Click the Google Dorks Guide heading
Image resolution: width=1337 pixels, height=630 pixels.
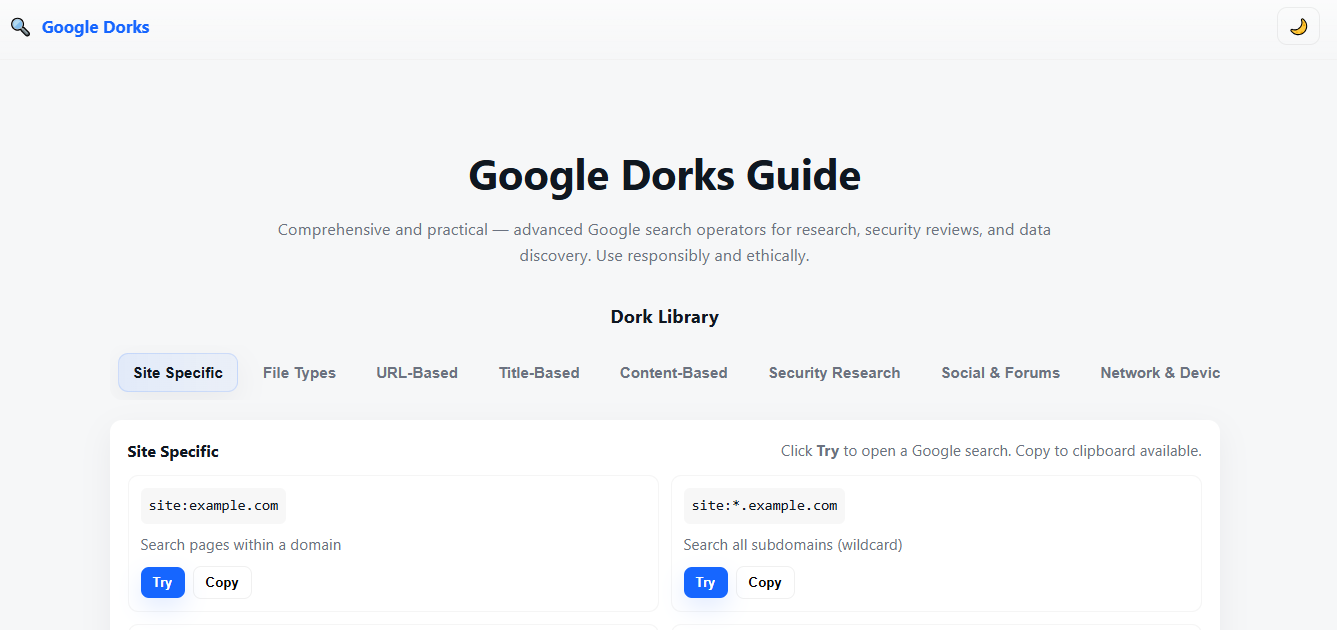664,175
